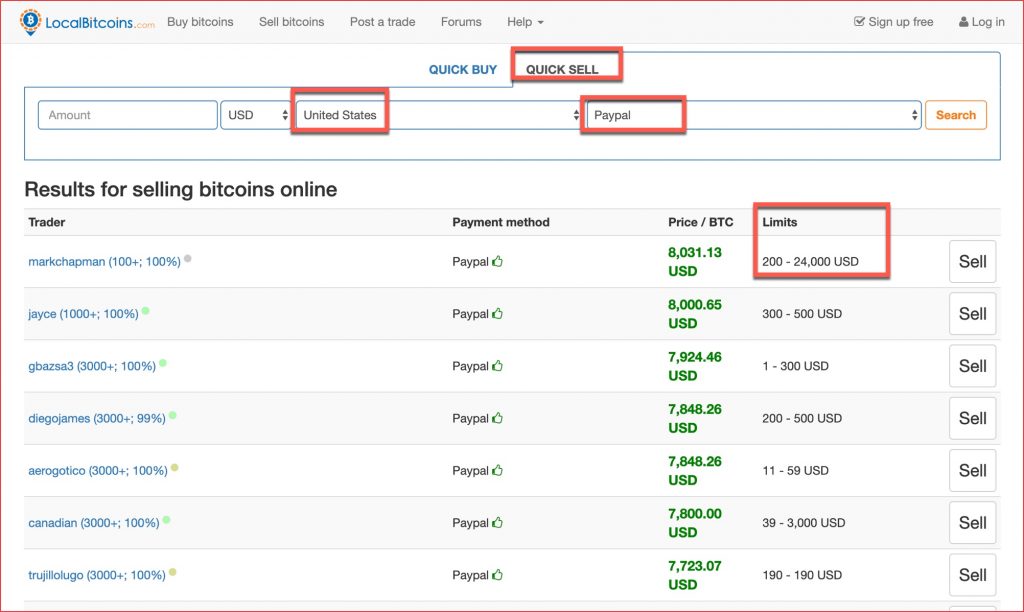Click the 7,723.07 USD price

(x=695, y=575)
